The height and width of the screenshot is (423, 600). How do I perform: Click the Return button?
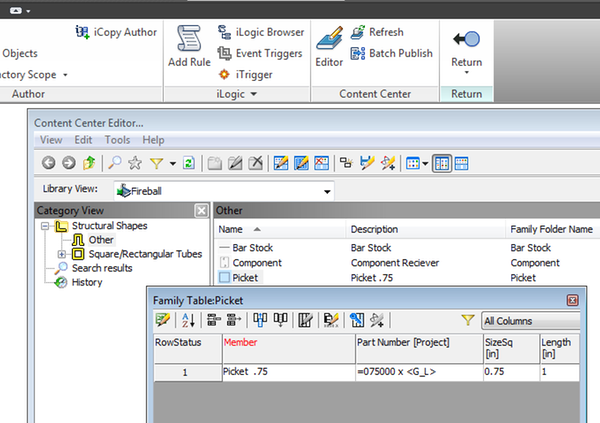pyautogui.click(x=466, y=50)
